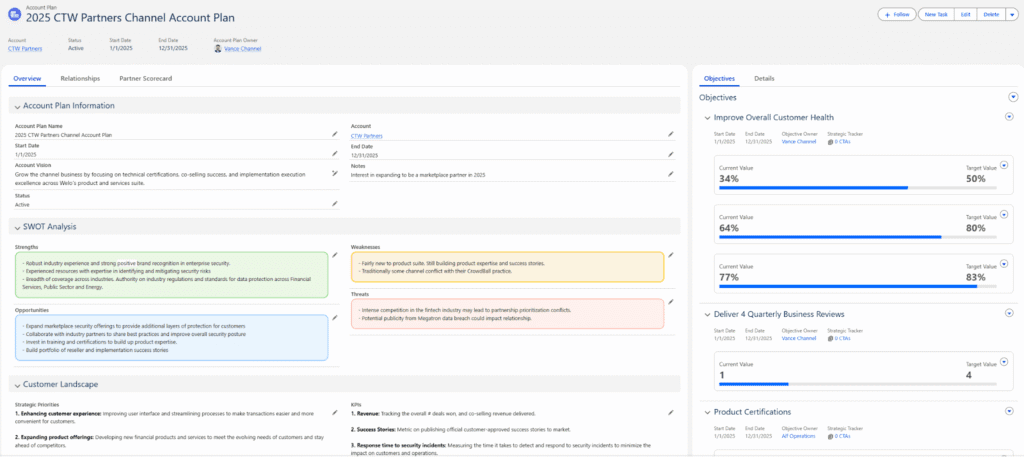Screen dimensions: 1024x457
Task: Edit the Account Plan Name field pencil
Action: point(335,133)
